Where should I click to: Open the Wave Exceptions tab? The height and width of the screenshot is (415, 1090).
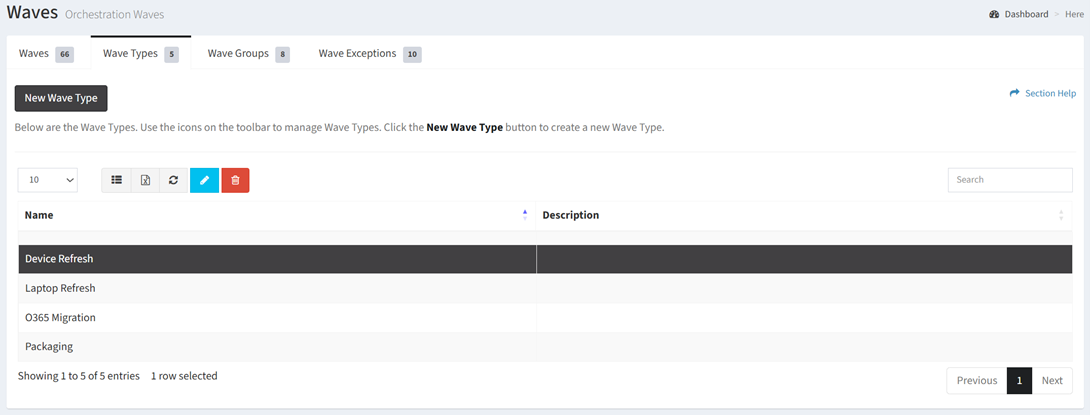(368, 54)
